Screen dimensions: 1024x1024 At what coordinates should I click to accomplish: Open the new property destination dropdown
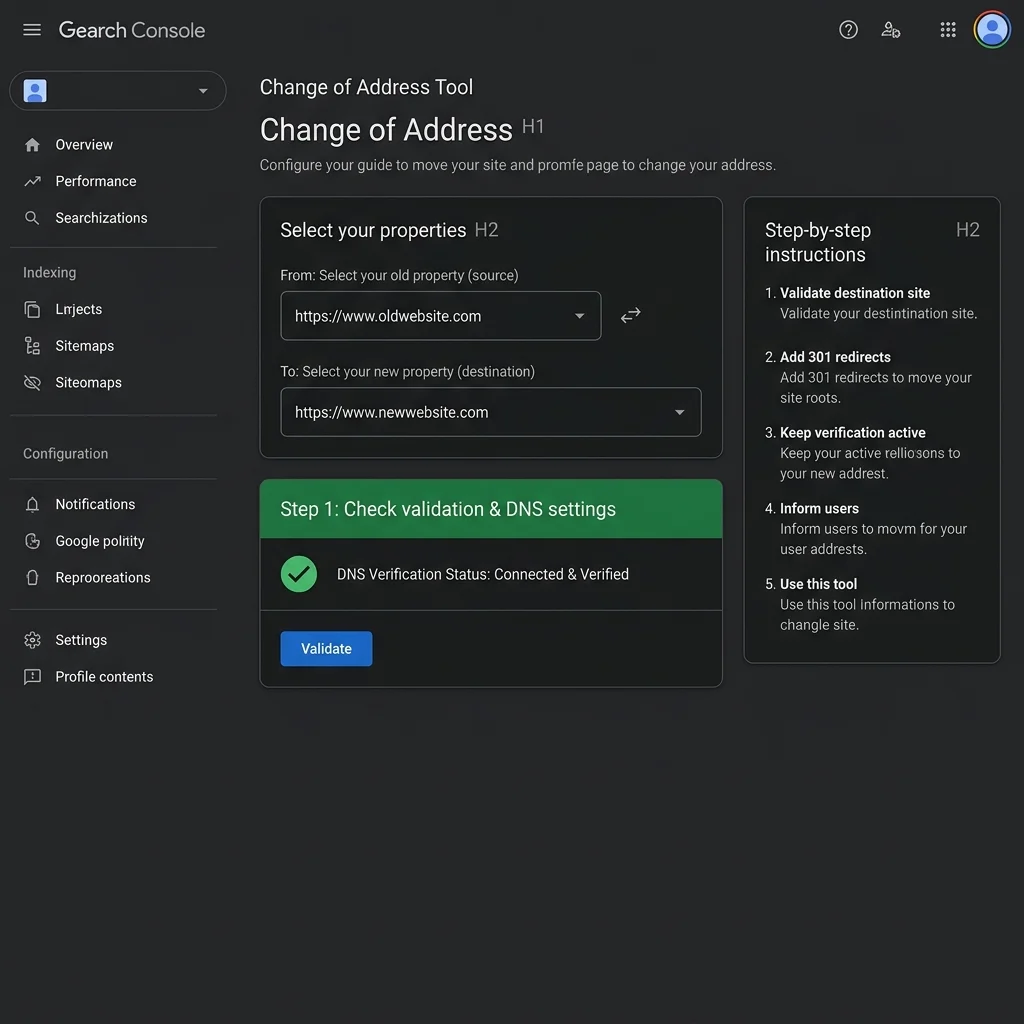(x=490, y=412)
